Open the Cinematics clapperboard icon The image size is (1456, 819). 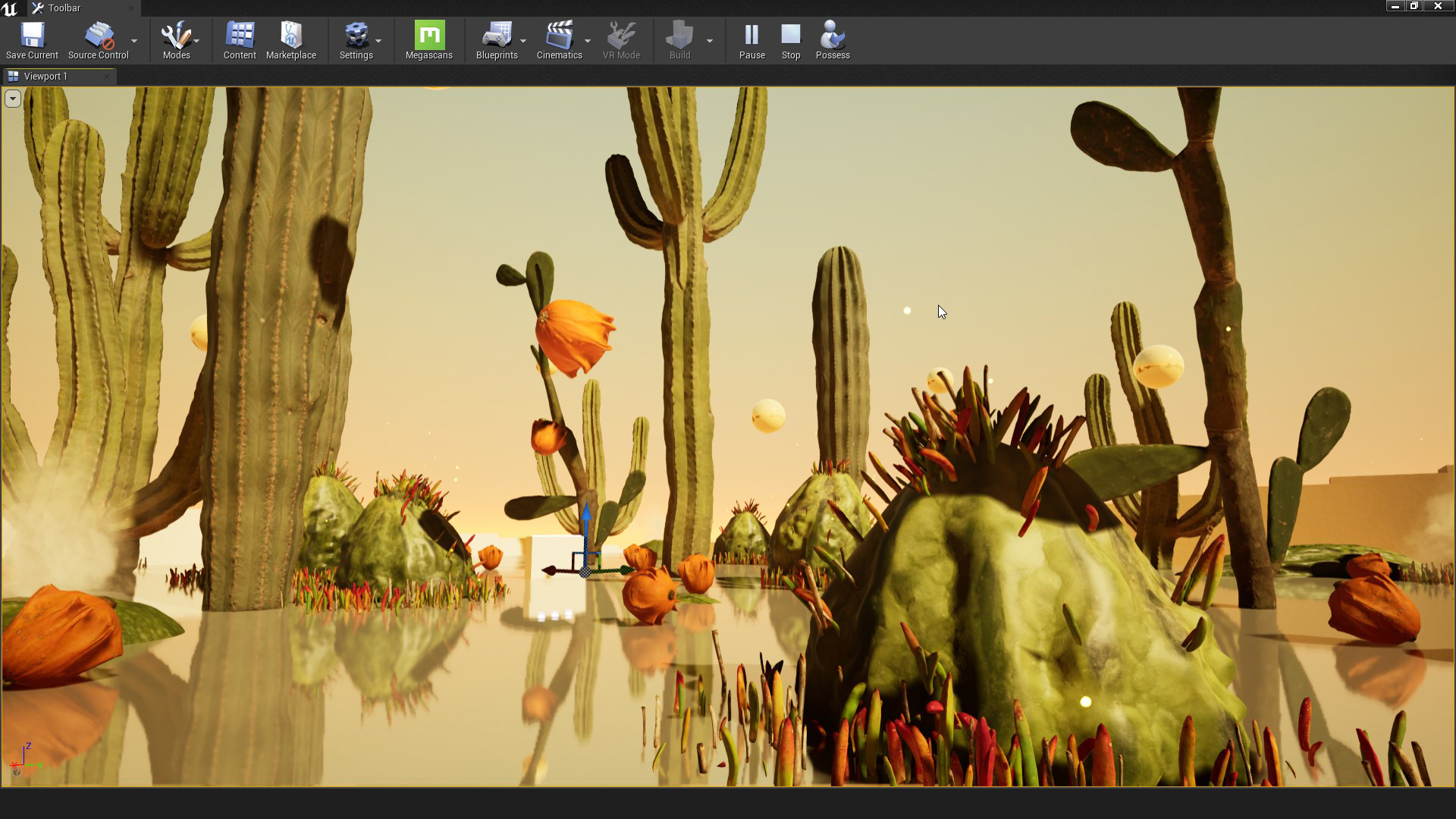[559, 36]
